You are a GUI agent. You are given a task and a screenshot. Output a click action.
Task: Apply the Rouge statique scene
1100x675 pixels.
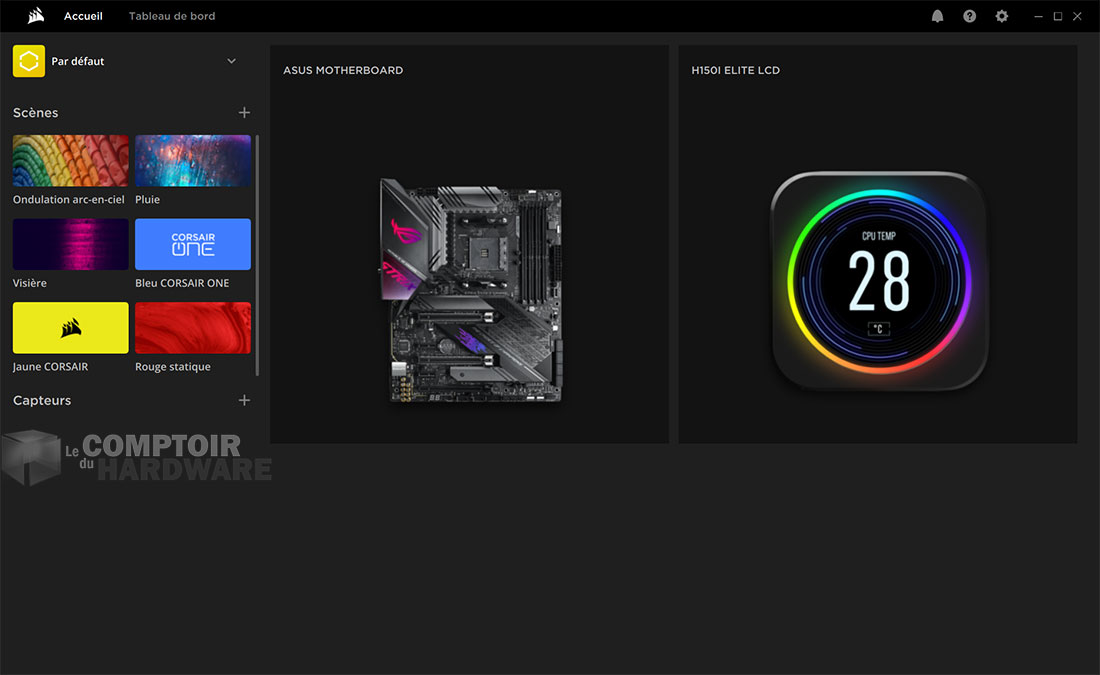point(193,328)
